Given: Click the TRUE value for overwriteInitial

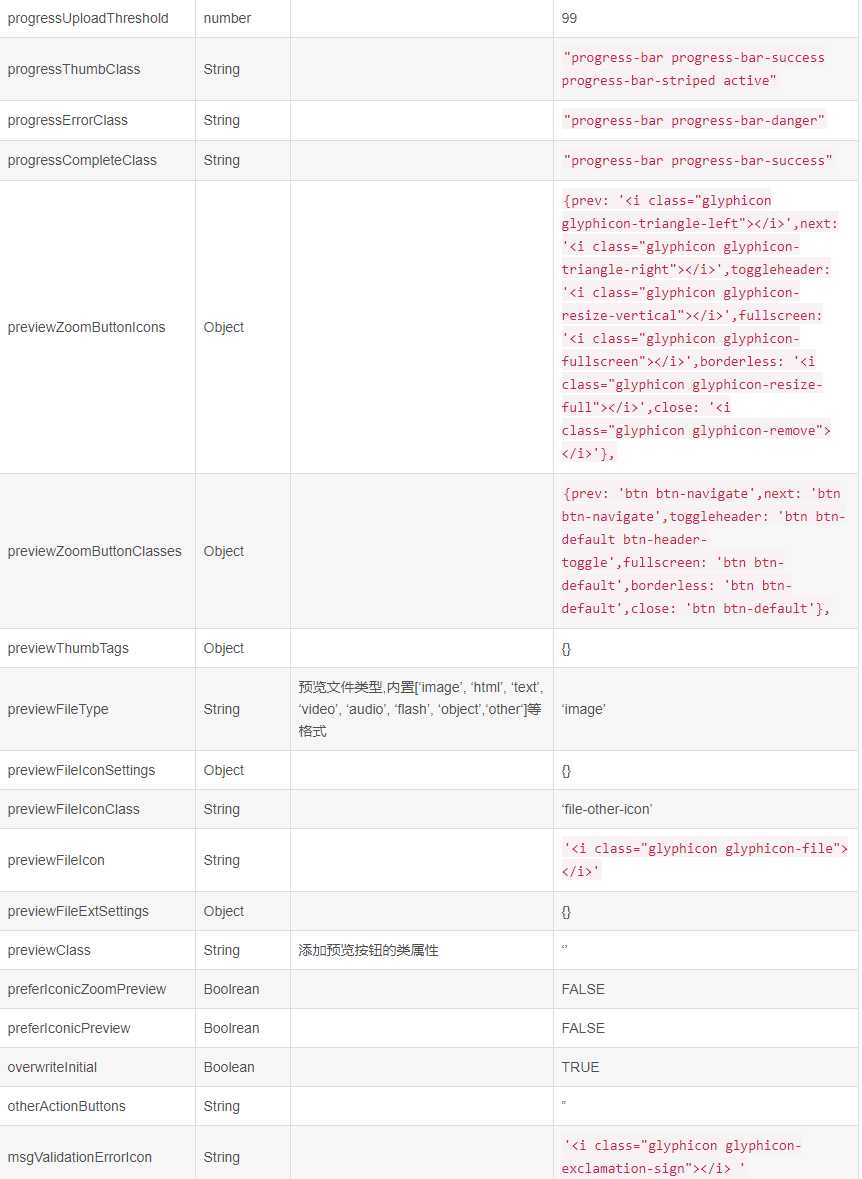Looking at the screenshot, I should (580, 1067).
